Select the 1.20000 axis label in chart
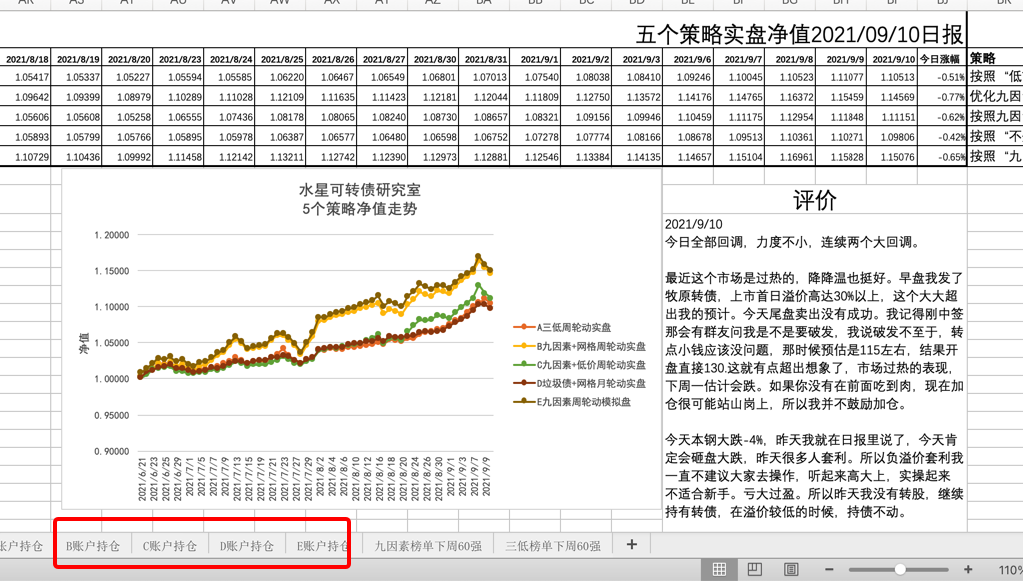The height and width of the screenshot is (581, 1023). click(x=112, y=235)
